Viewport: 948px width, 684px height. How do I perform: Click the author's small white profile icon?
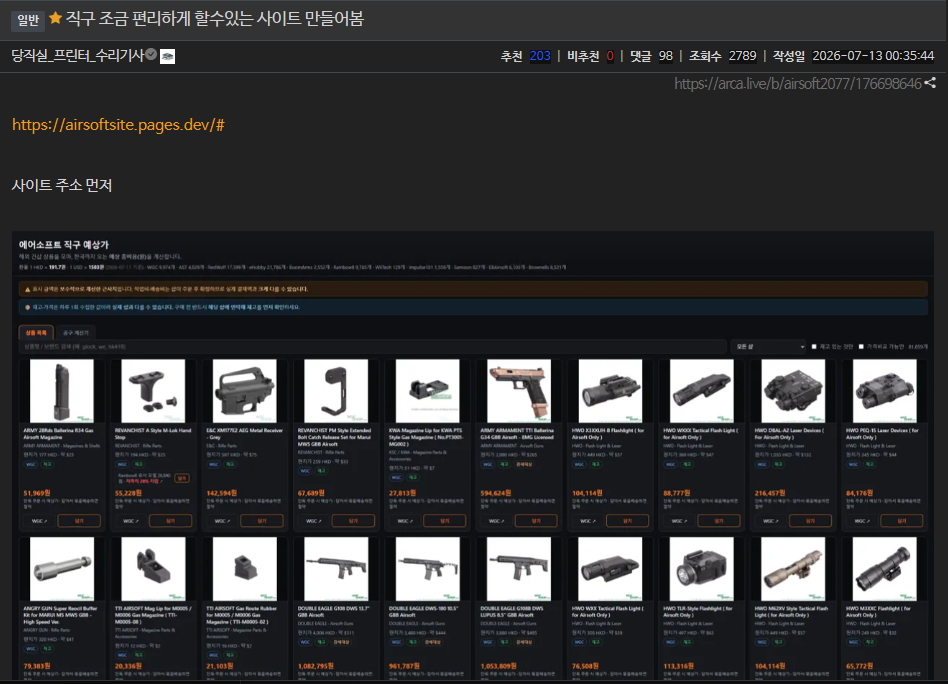[167, 56]
